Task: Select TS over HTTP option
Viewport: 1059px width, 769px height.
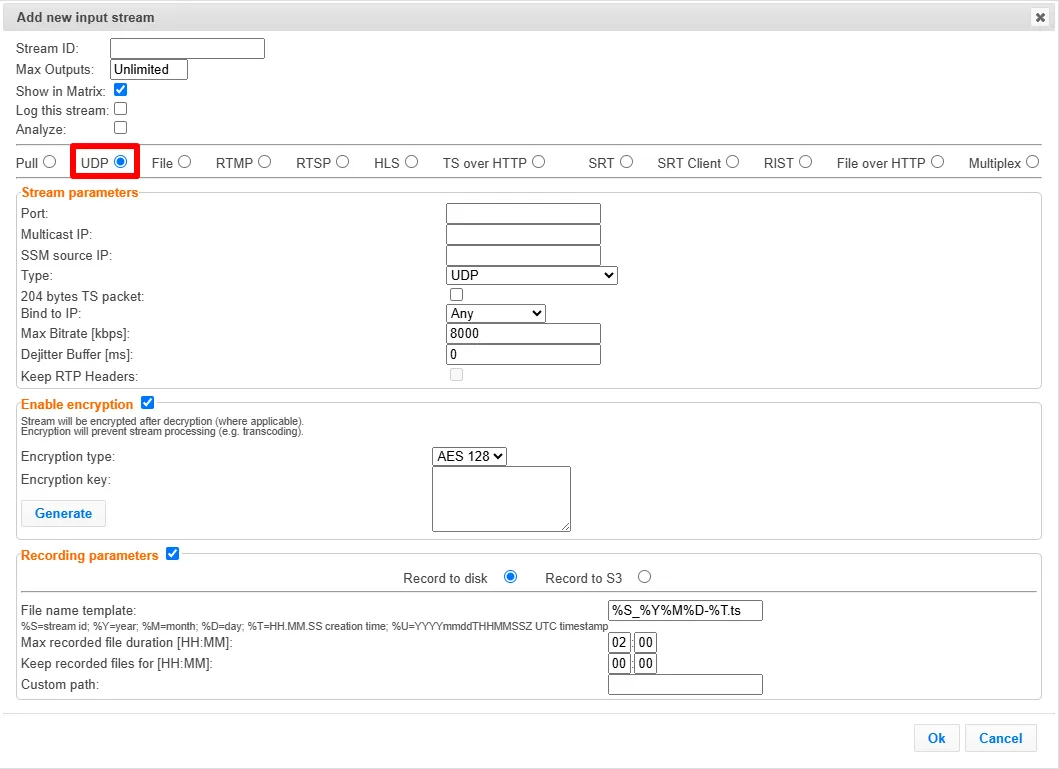Action: tap(538, 162)
